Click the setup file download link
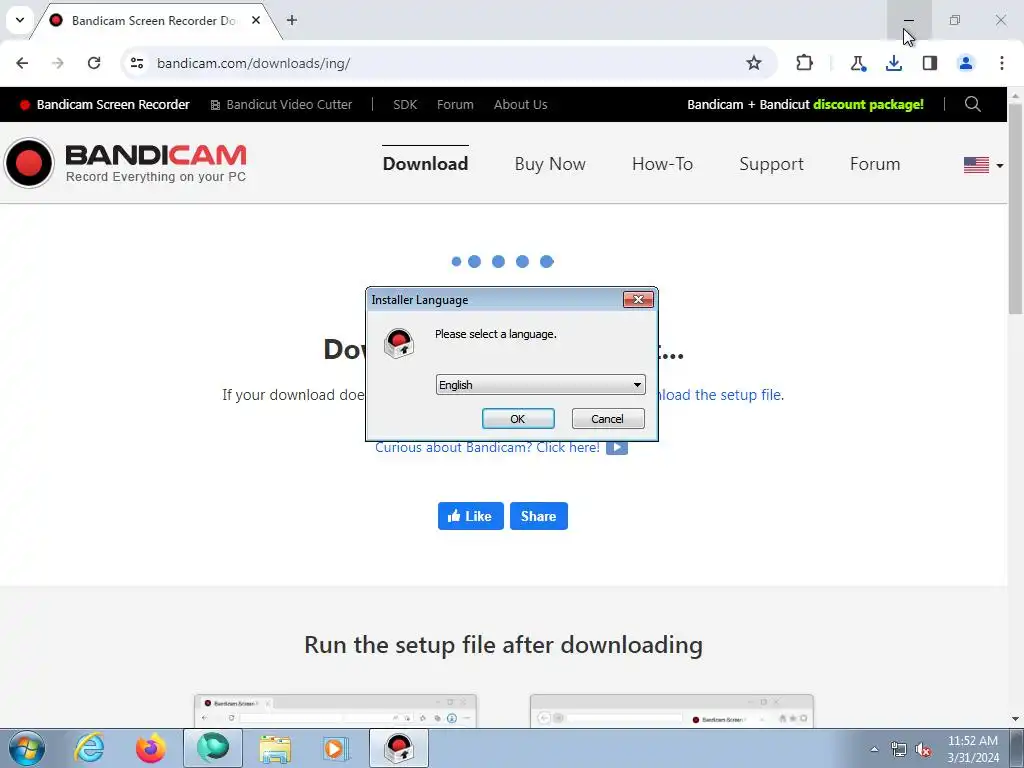 point(721,395)
